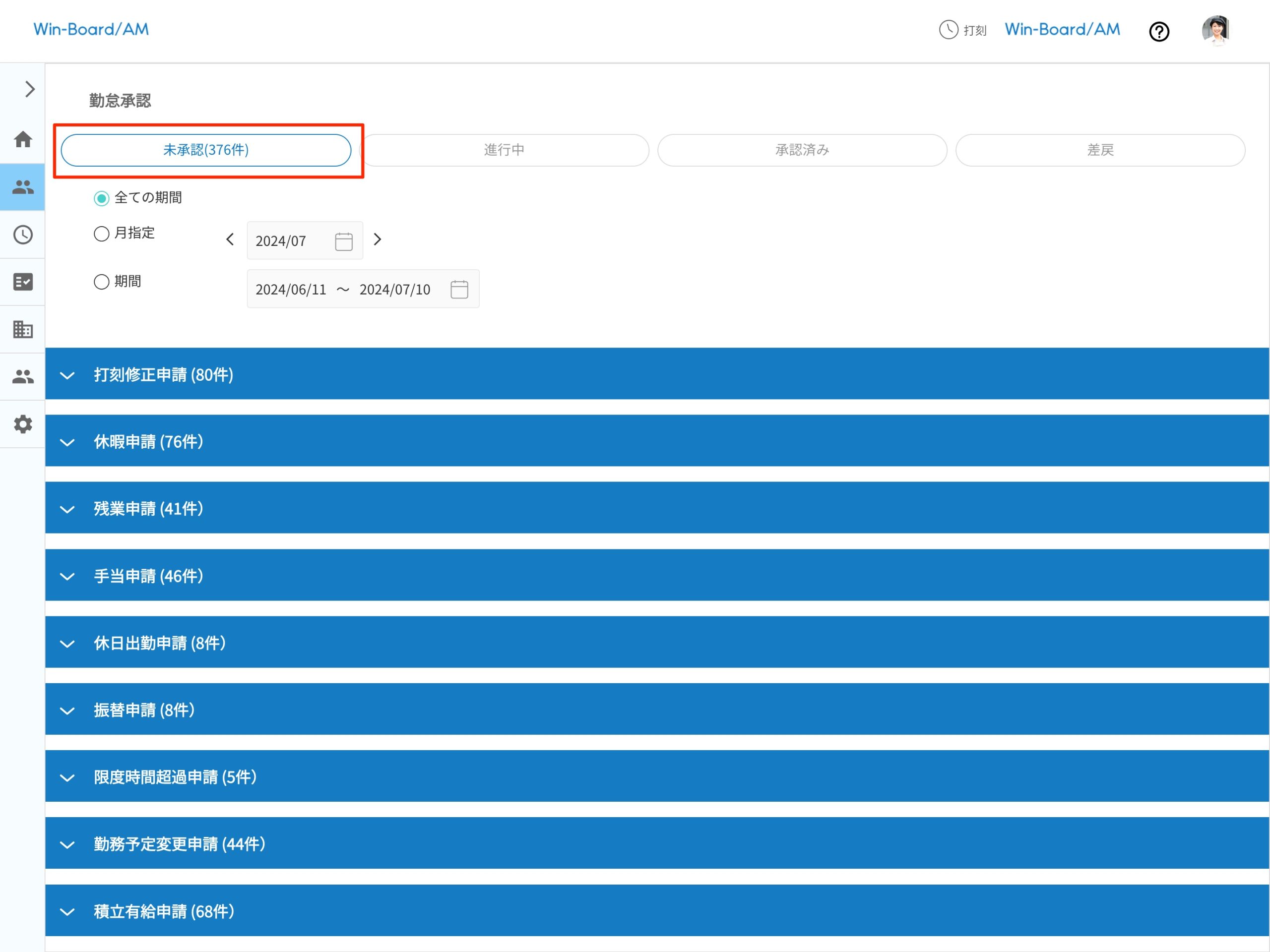
Task: Go to next month with right arrow
Action: pos(377,240)
